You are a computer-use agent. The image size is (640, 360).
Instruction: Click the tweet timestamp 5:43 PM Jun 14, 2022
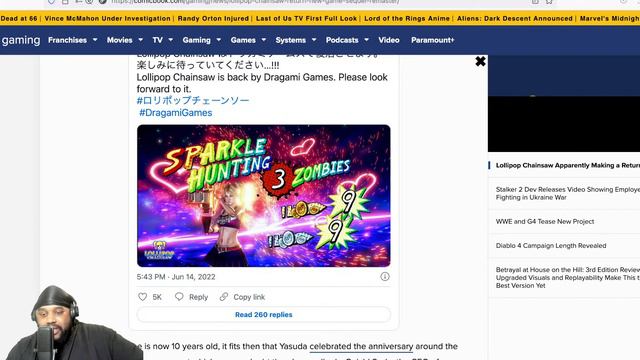(x=176, y=277)
